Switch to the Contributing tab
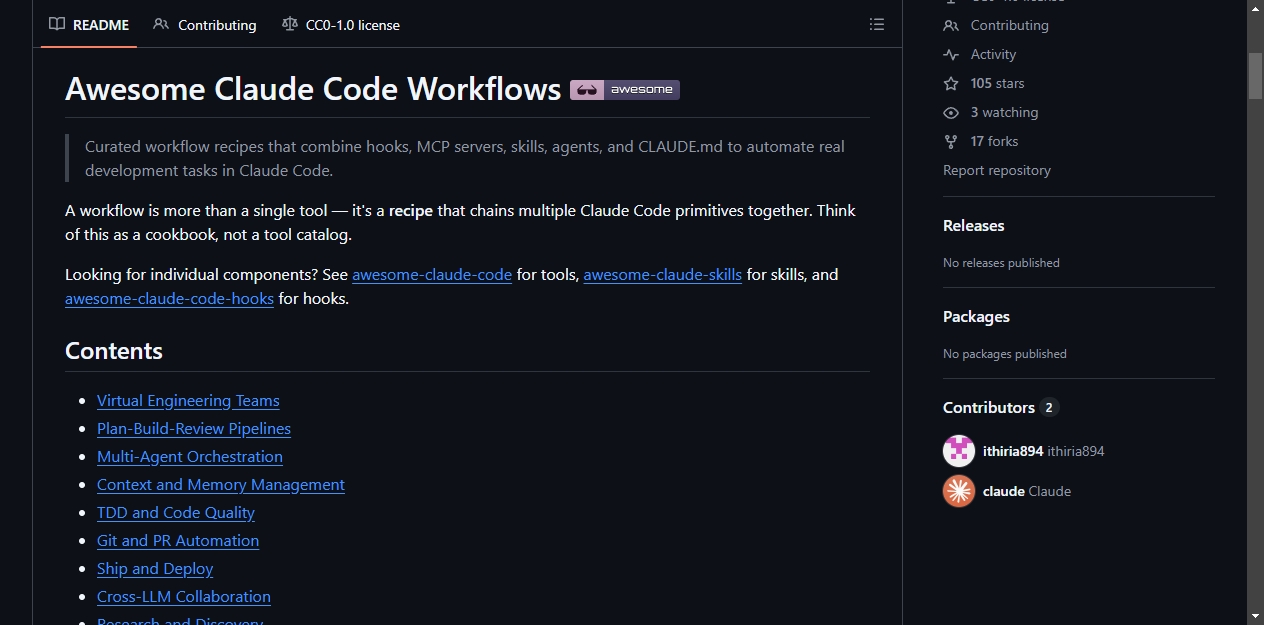The height and width of the screenshot is (625, 1264). [x=205, y=25]
